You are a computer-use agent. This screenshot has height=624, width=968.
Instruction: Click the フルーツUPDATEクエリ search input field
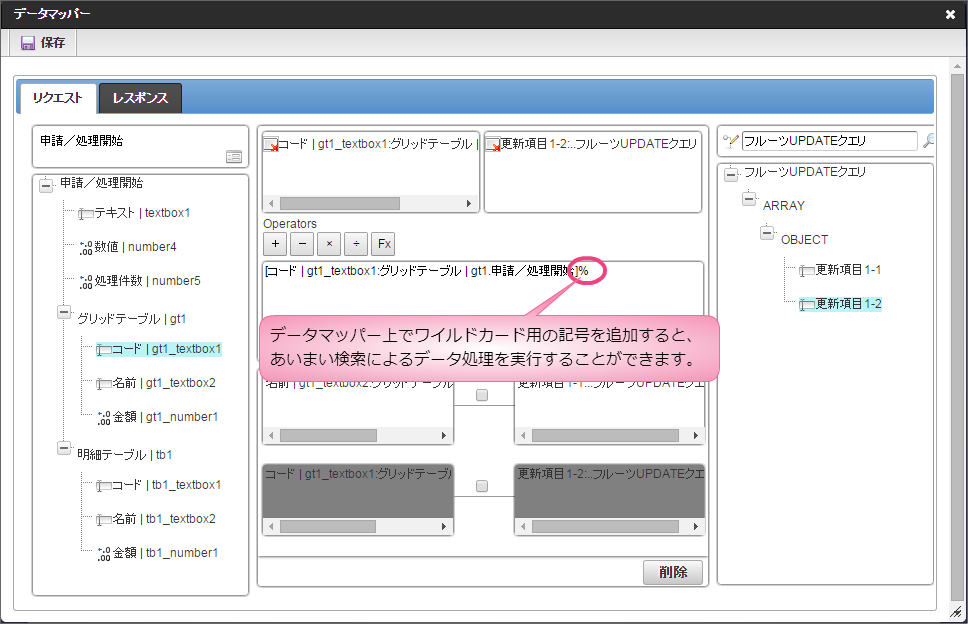click(828, 141)
